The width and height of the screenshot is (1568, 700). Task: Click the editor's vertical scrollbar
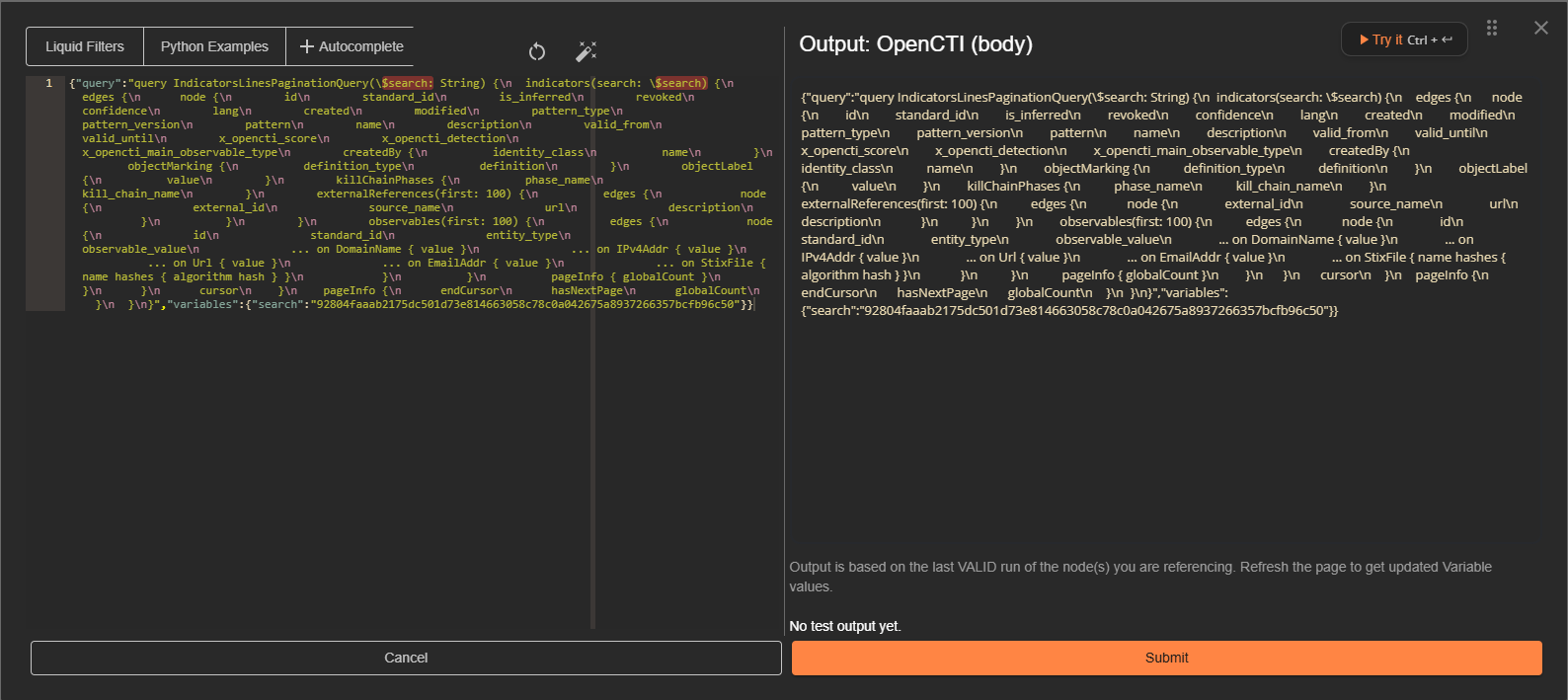click(x=592, y=395)
